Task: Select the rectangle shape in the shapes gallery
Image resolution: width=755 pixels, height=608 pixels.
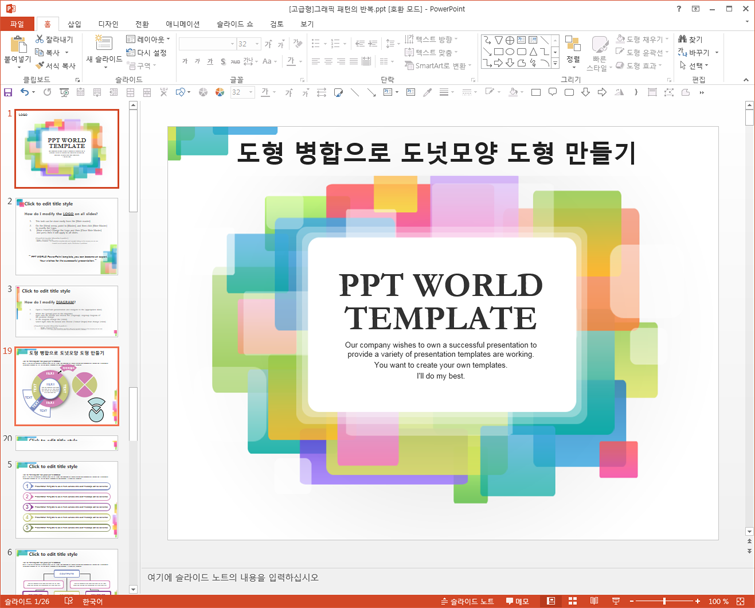Action: tap(498, 52)
